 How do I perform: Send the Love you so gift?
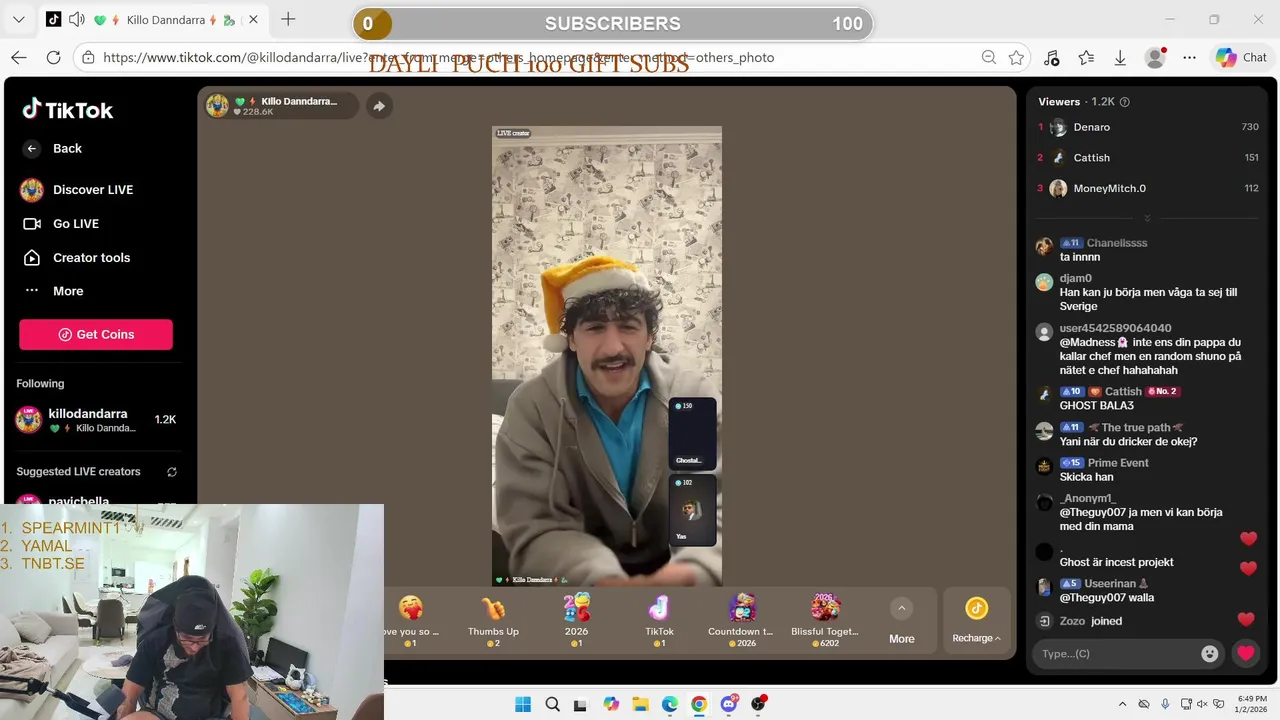click(411, 620)
